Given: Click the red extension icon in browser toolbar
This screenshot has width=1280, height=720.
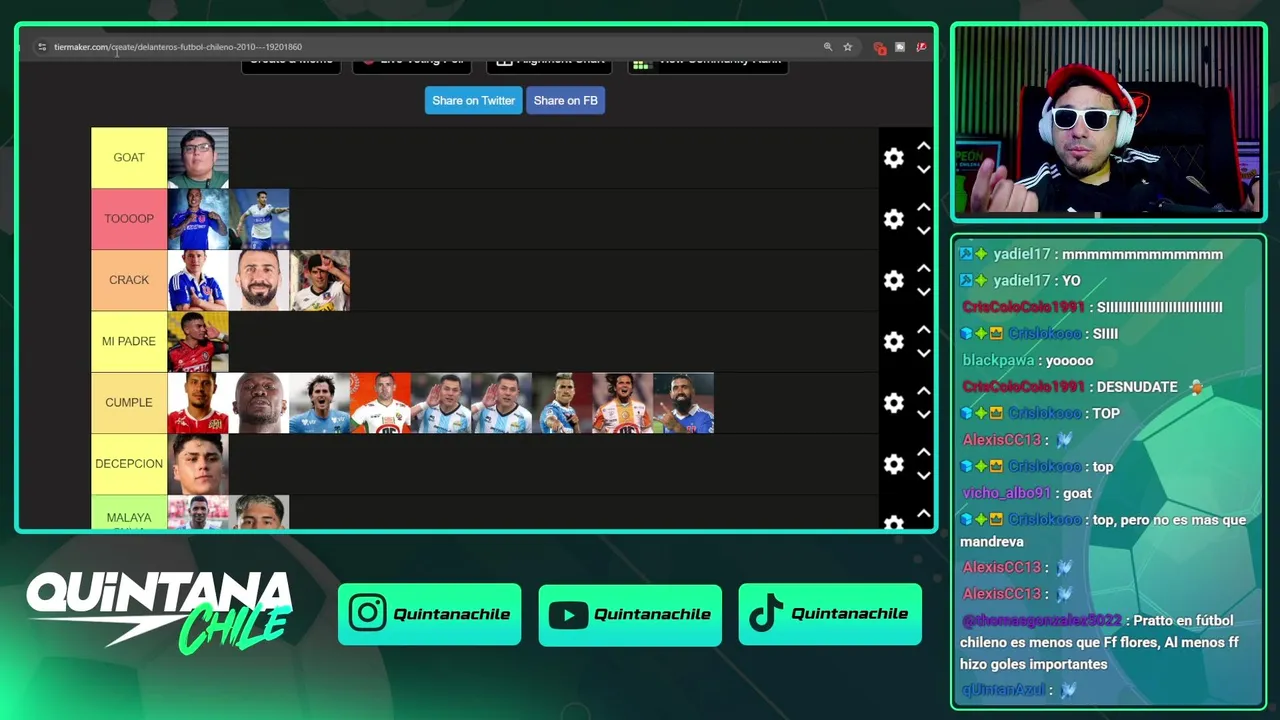Looking at the screenshot, I should click(x=879, y=47).
